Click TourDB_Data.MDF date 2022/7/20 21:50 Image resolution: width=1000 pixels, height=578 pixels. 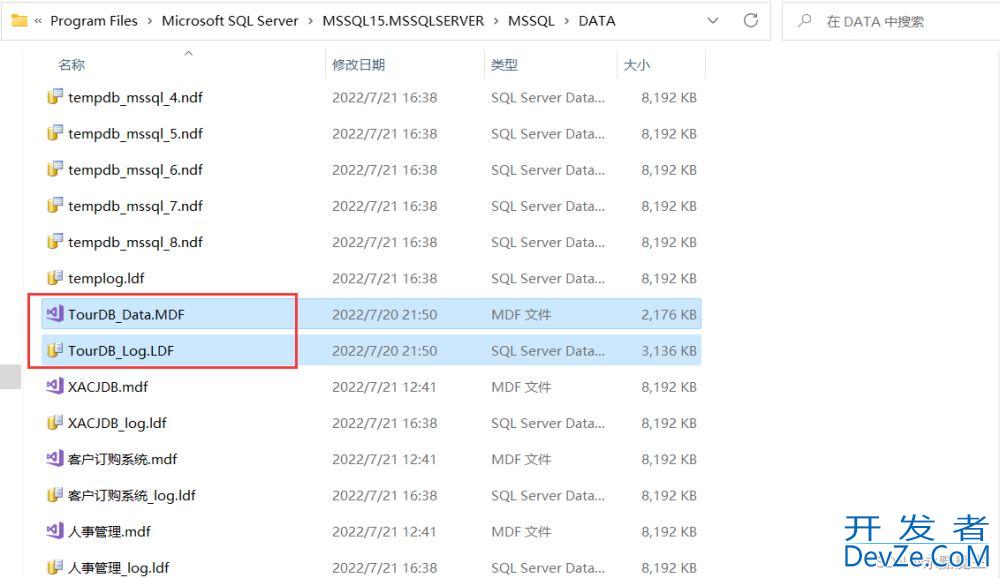coord(385,315)
